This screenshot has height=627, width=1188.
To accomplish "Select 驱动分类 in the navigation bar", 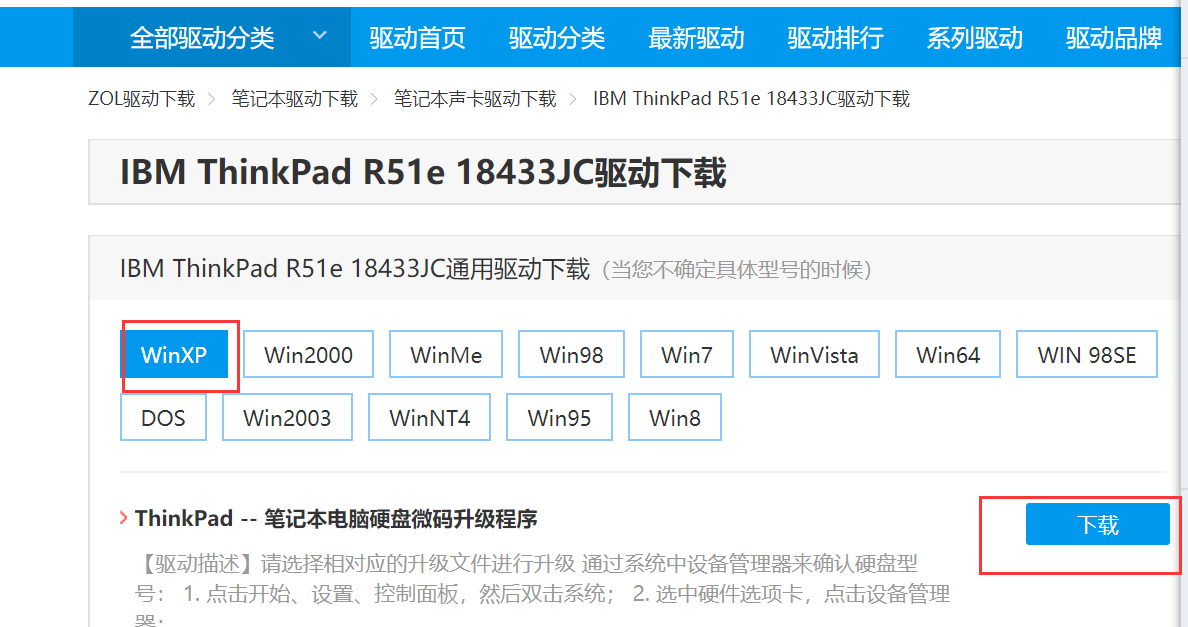I will click(557, 37).
